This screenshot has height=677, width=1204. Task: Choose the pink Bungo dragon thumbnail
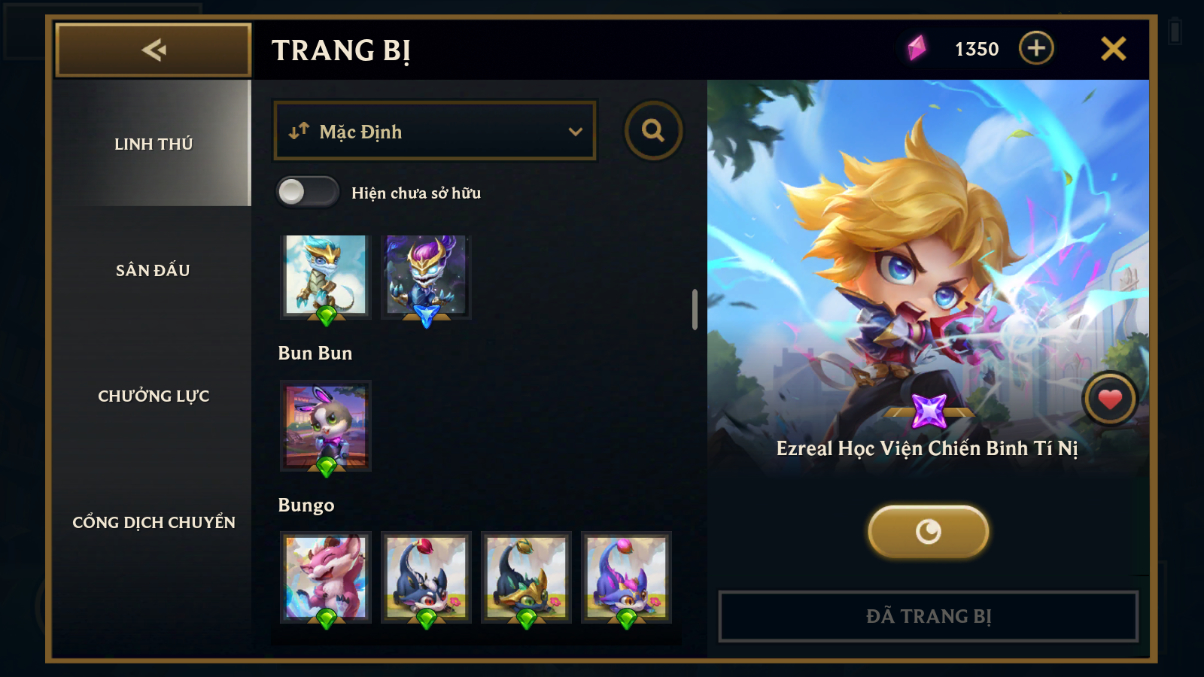pyautogui.click(x=326, y=577)
